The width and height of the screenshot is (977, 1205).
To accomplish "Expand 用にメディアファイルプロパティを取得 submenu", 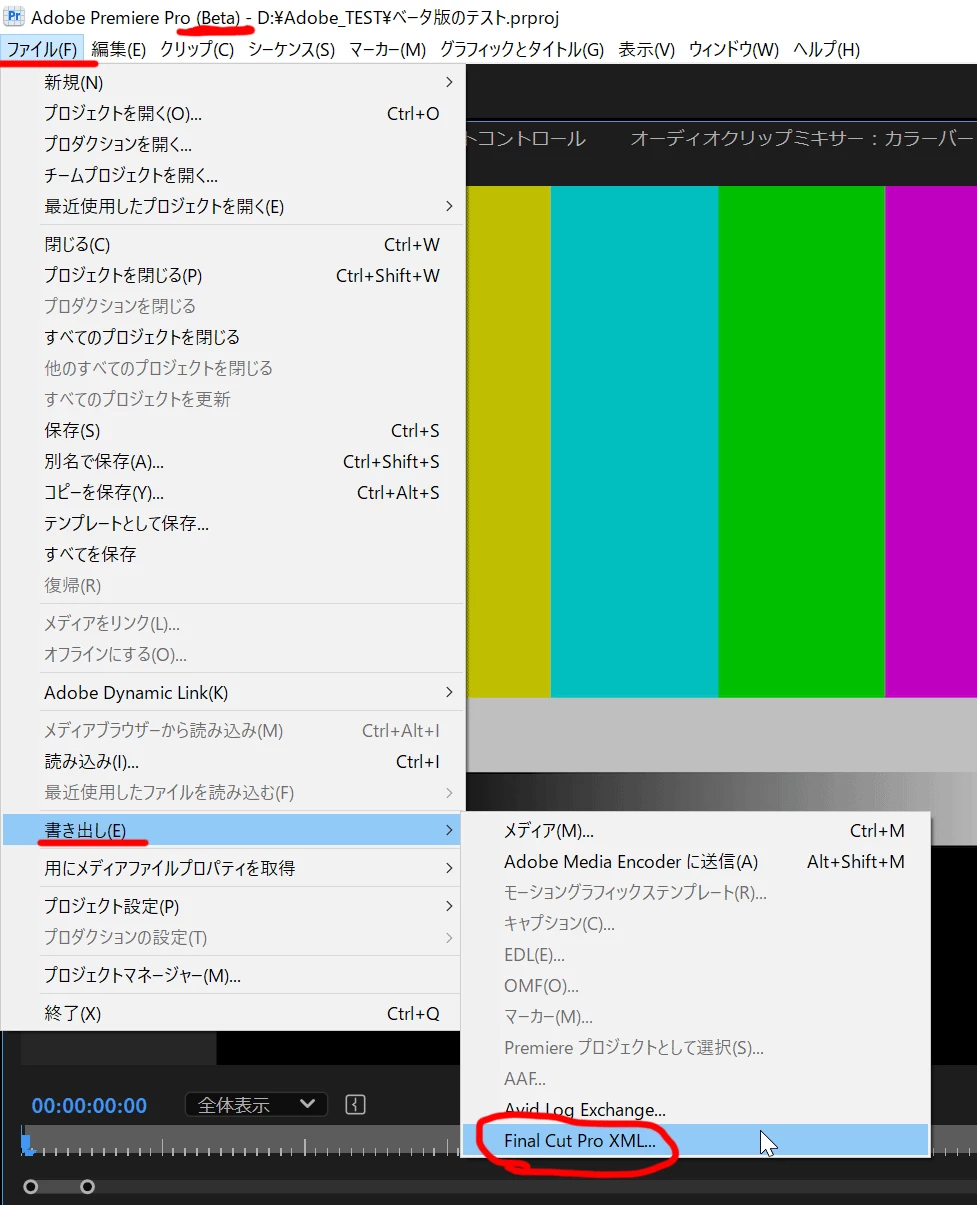I will click(232, 868).
